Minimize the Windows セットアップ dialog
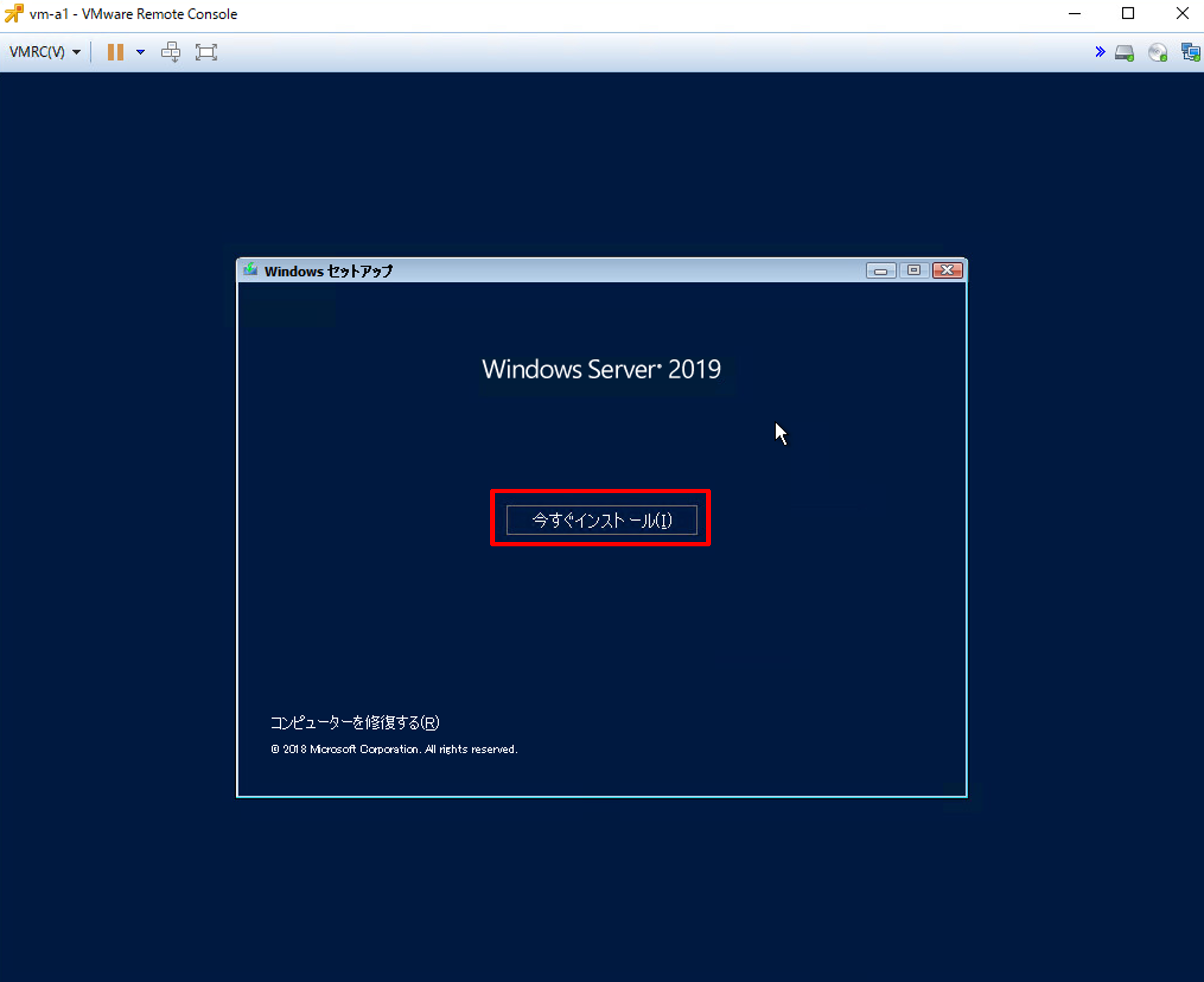This screenshot has height=982, width=1204. click(880, 271)
